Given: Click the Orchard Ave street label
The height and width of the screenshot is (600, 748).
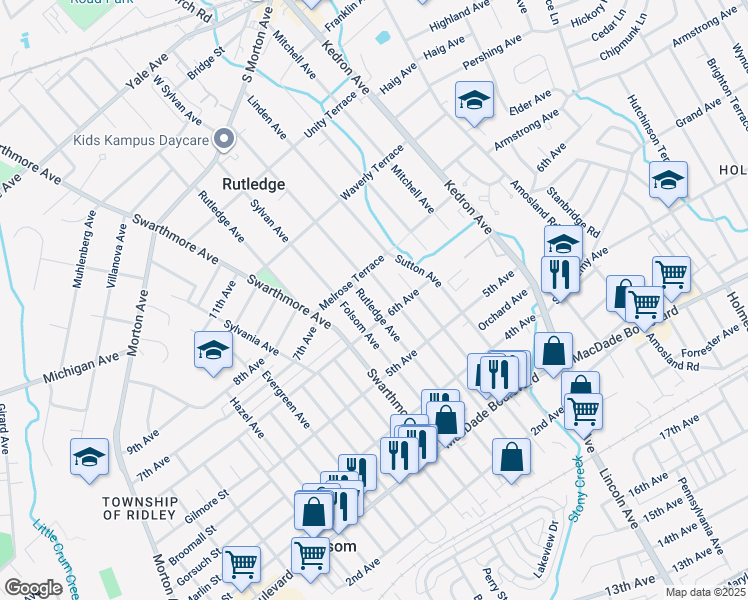Looking at the screenshot, I should pyautogui.click(x=503, y=310).
